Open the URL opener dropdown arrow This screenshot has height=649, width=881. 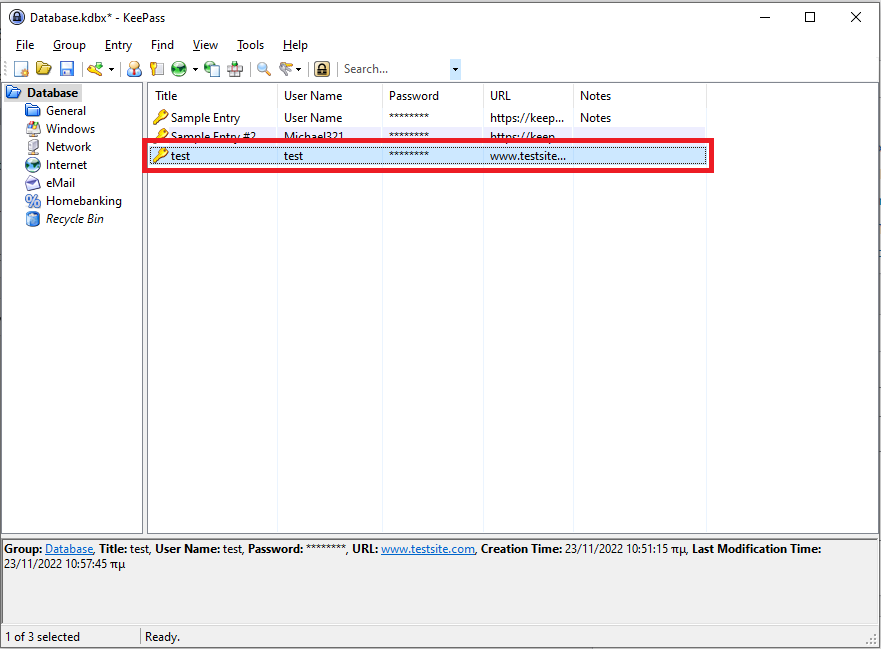click(195, 68)
